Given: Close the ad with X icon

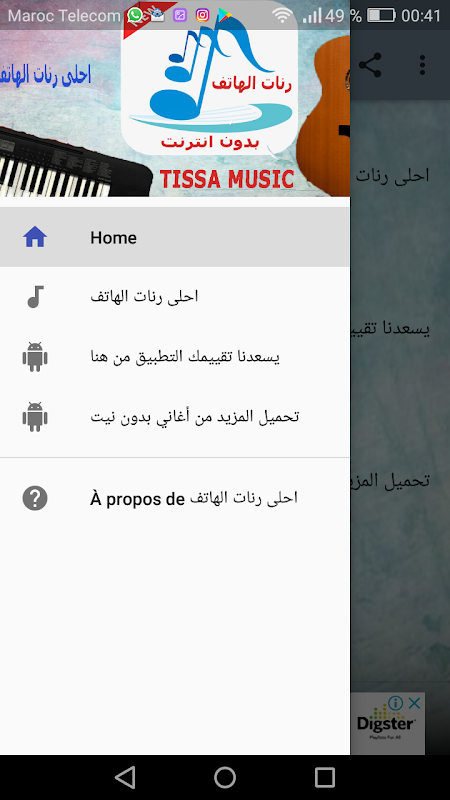Looking at the screenshot, I should pyautogui.click(x=415, y=703).
